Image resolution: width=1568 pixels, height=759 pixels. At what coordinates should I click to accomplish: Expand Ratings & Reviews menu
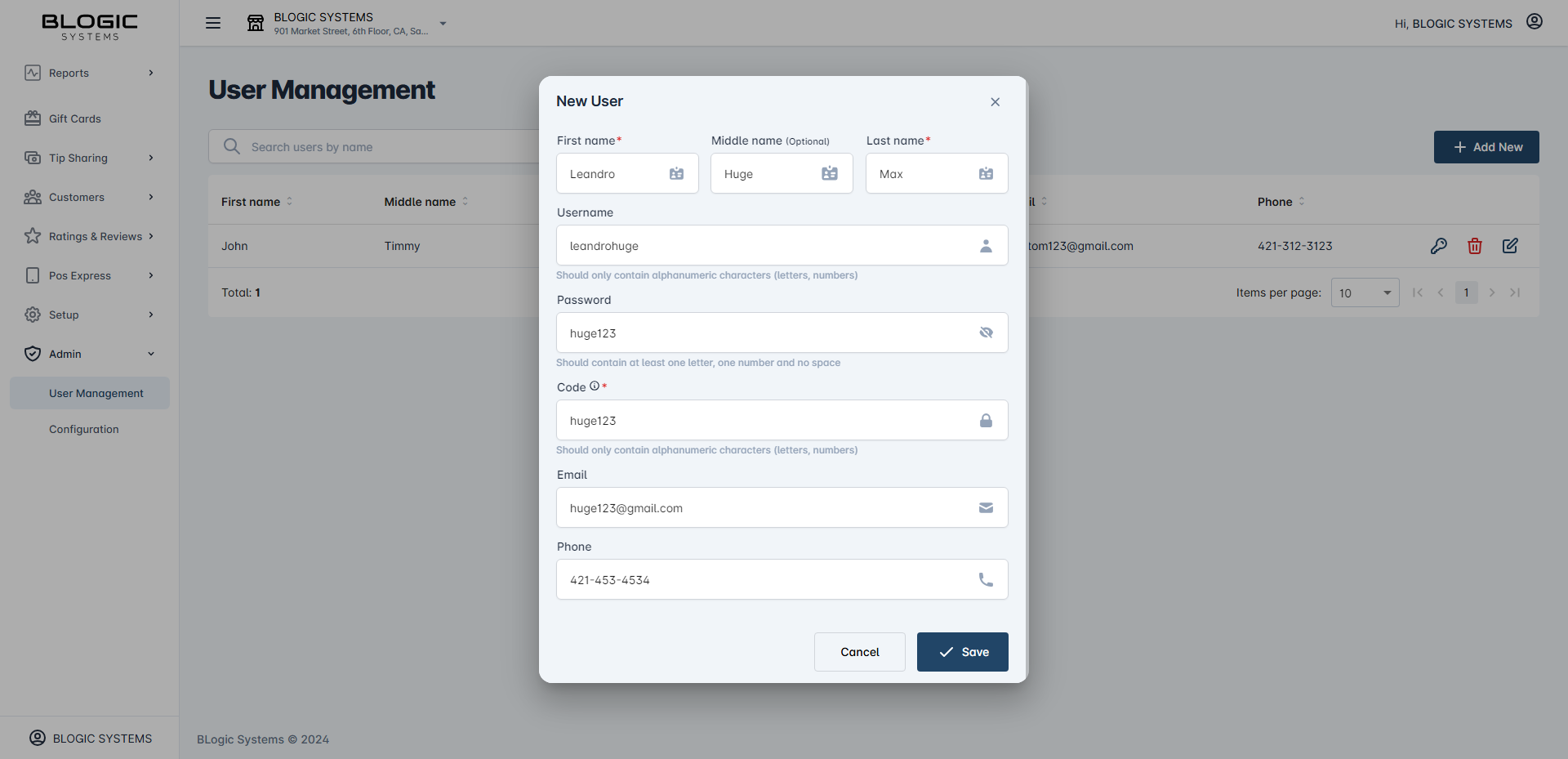point(89,236)
